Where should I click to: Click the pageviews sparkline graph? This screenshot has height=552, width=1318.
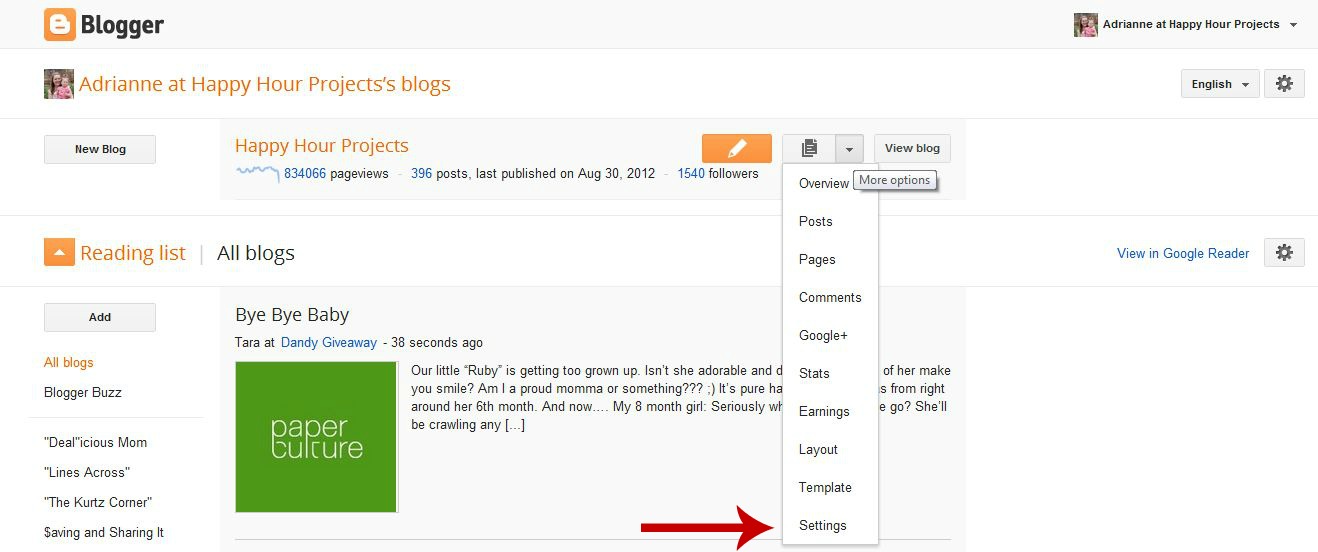[x=257, y=173]
